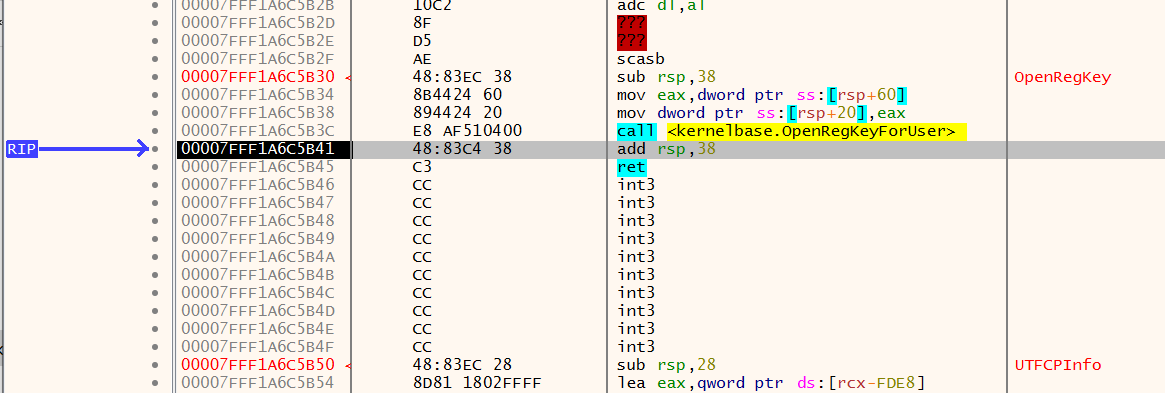Click the sub rsp,38 instruction
Viewport: 1165px width, 393px height.
point(666,77)
